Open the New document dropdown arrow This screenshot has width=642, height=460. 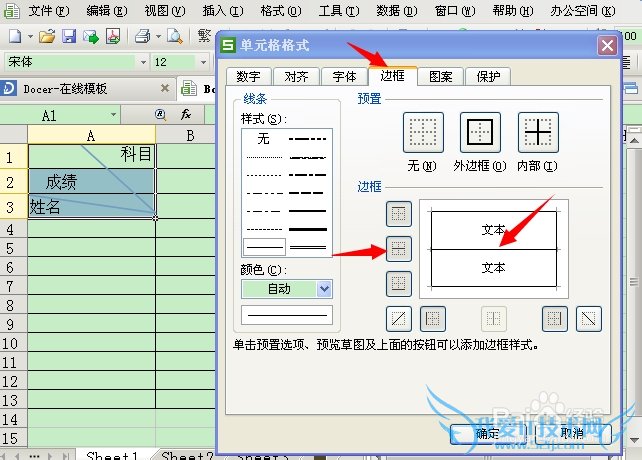[30, 36]
